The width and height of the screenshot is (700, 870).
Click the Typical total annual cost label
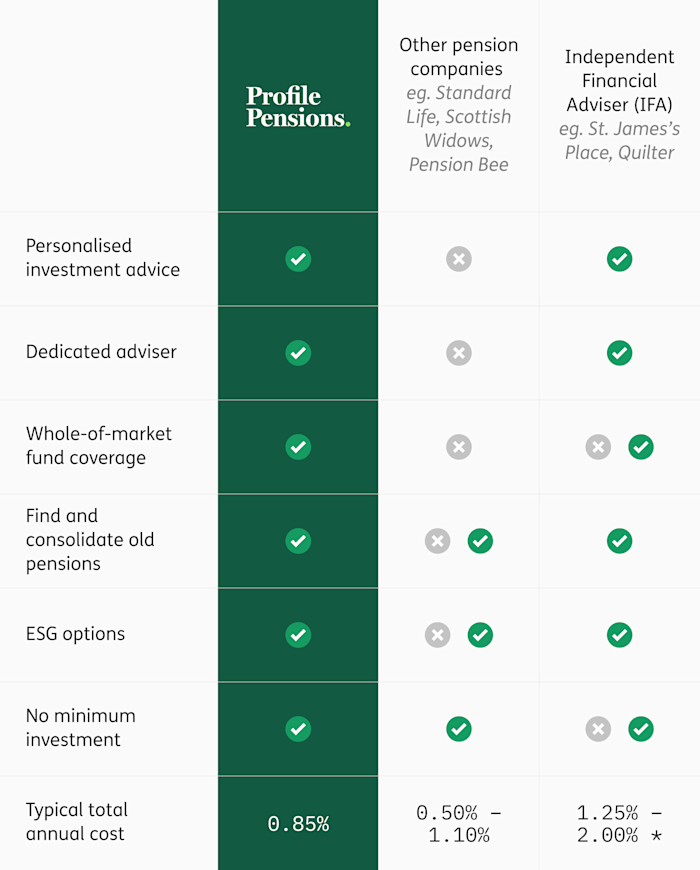tap(77, 822)
